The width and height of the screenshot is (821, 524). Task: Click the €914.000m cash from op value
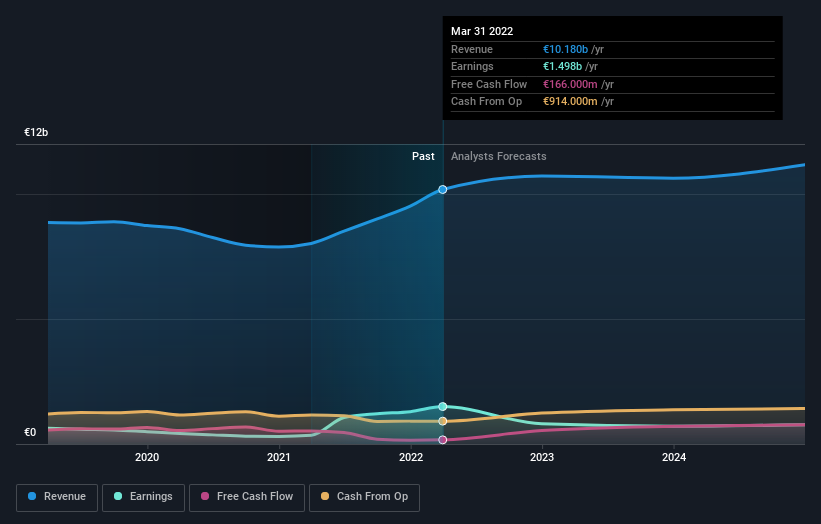click(x=570, y=102)
